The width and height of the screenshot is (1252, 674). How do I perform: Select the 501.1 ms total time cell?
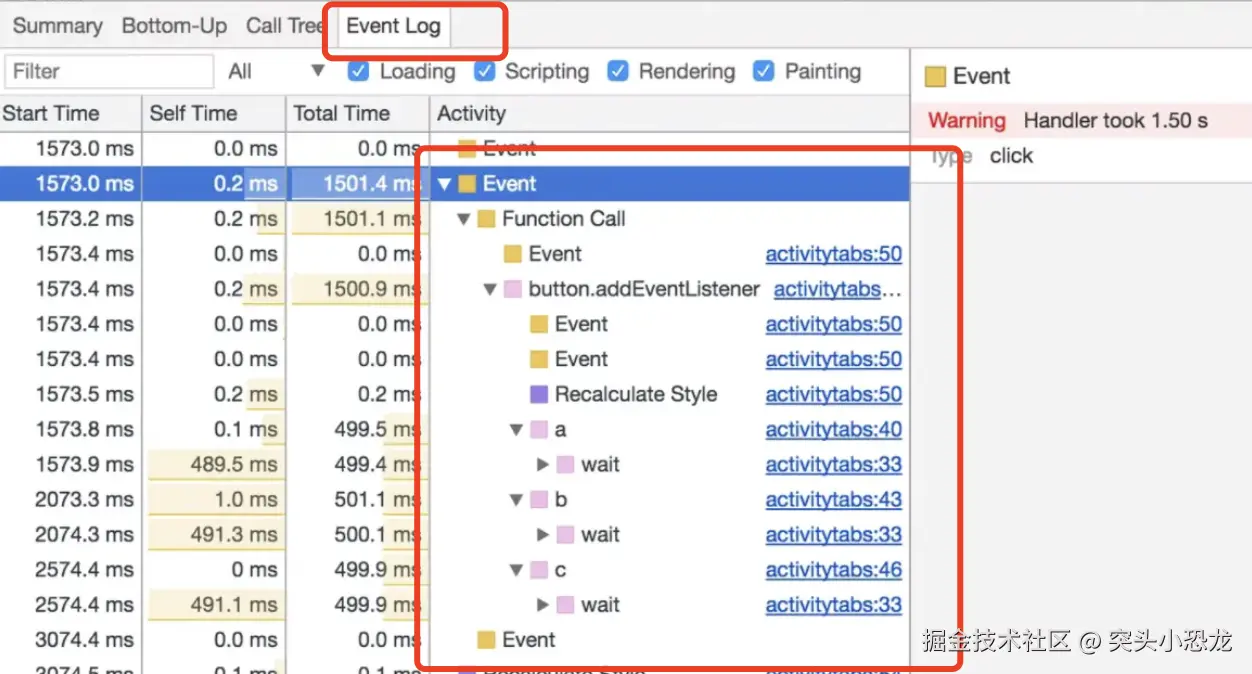(357, 499)
